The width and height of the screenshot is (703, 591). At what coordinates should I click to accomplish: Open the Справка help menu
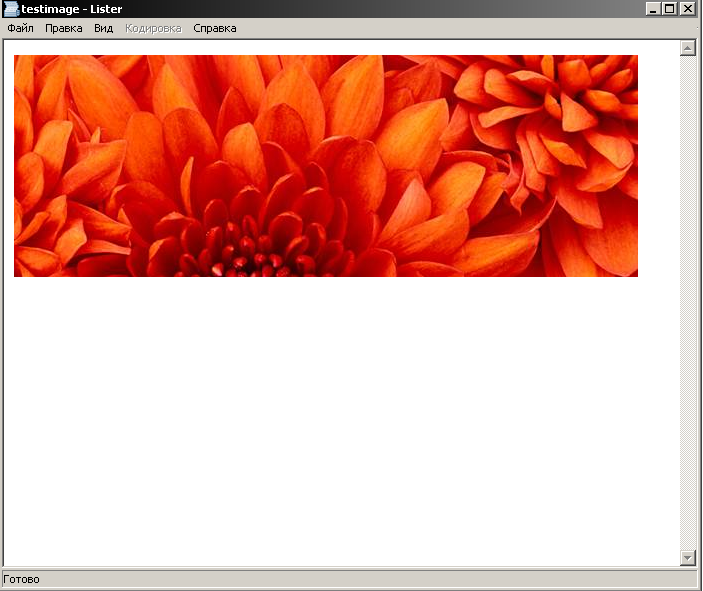click(x=215, y=28)
